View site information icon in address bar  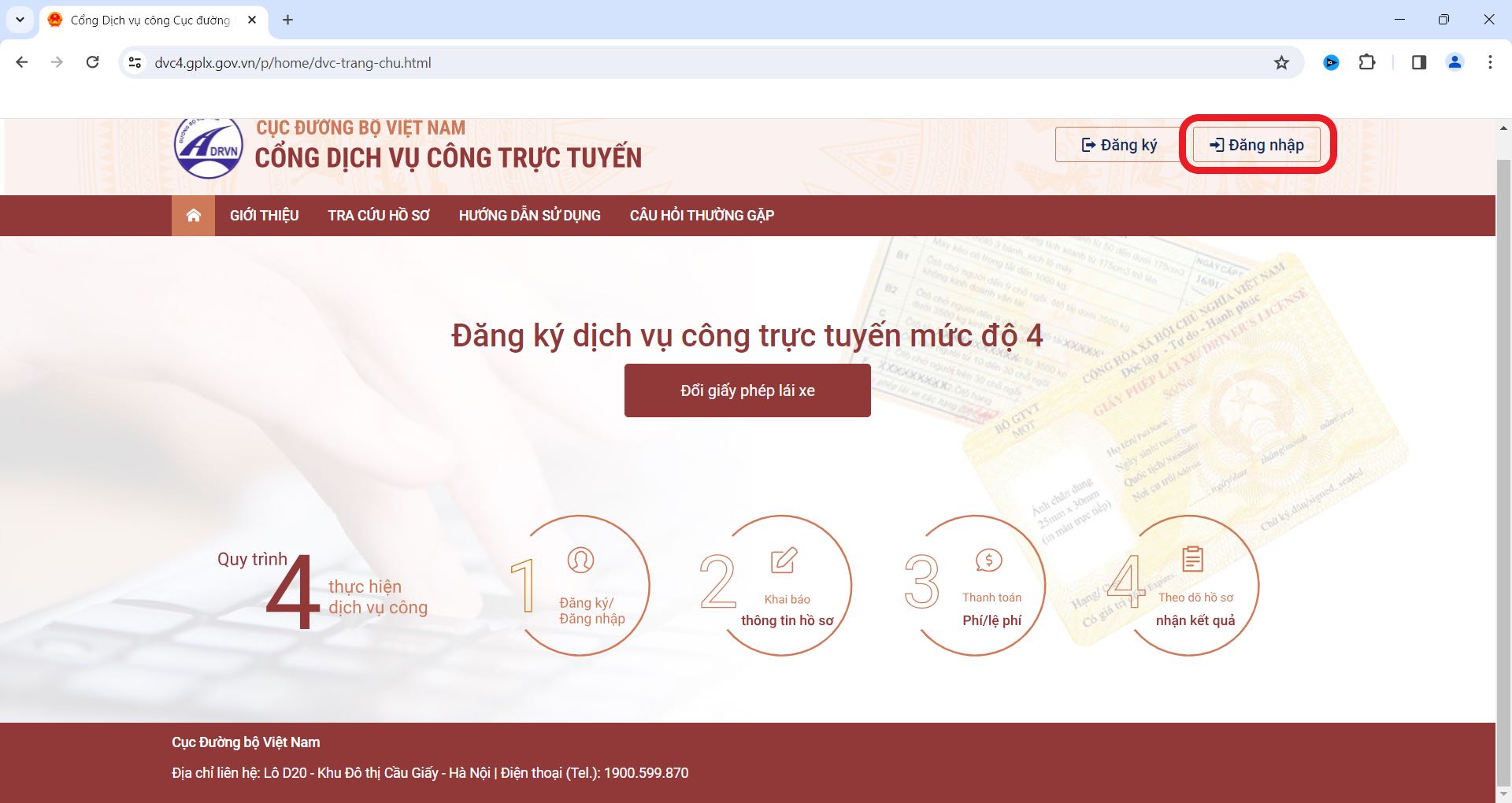(135, 63)
